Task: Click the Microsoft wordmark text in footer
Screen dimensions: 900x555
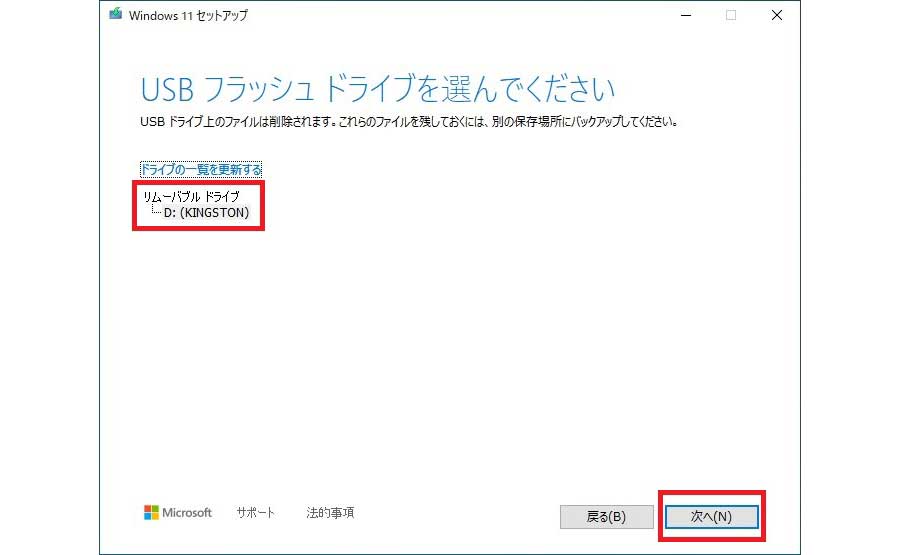Action: pyautogui.click(x=188, y=513)
